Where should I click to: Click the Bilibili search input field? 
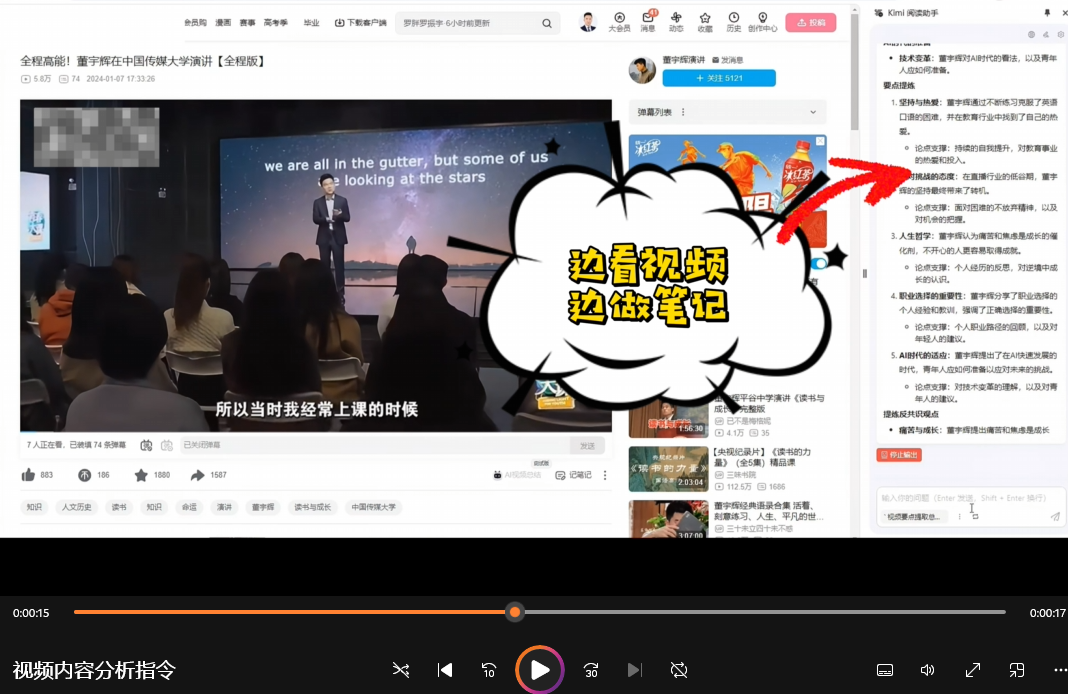coord(469,23)
